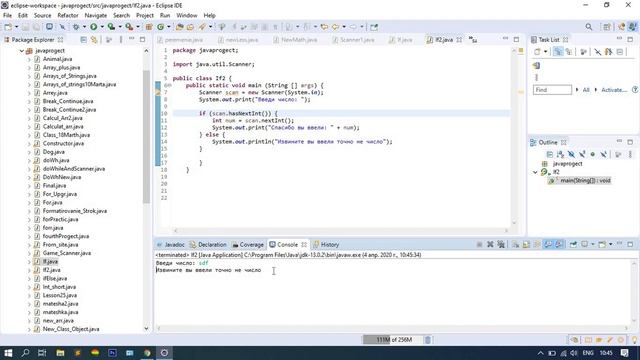Expand Animal.java in Package Explorer
The height and width of the screenshot is (360, 640).
coord(29,59)
